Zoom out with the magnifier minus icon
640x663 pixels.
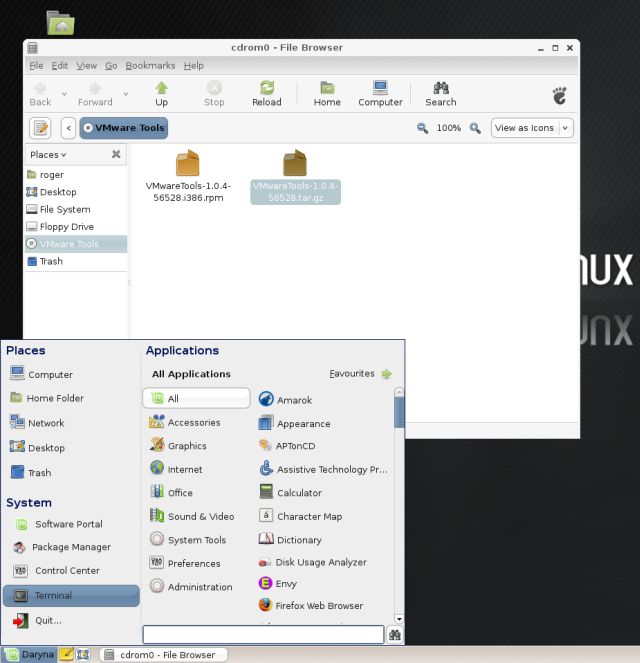coord(422,128)
